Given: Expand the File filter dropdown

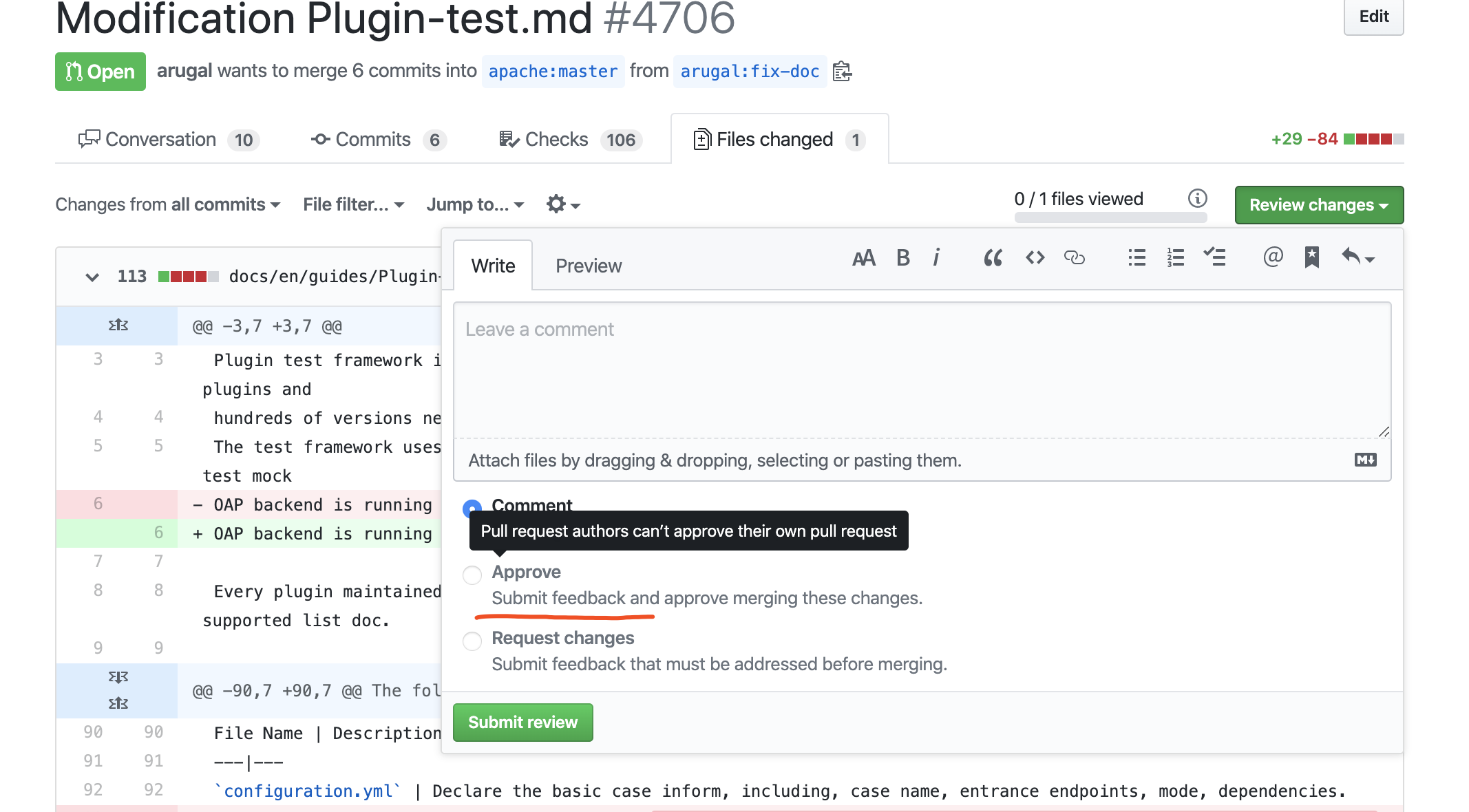Looking at the screenshot, I should 353,205.
